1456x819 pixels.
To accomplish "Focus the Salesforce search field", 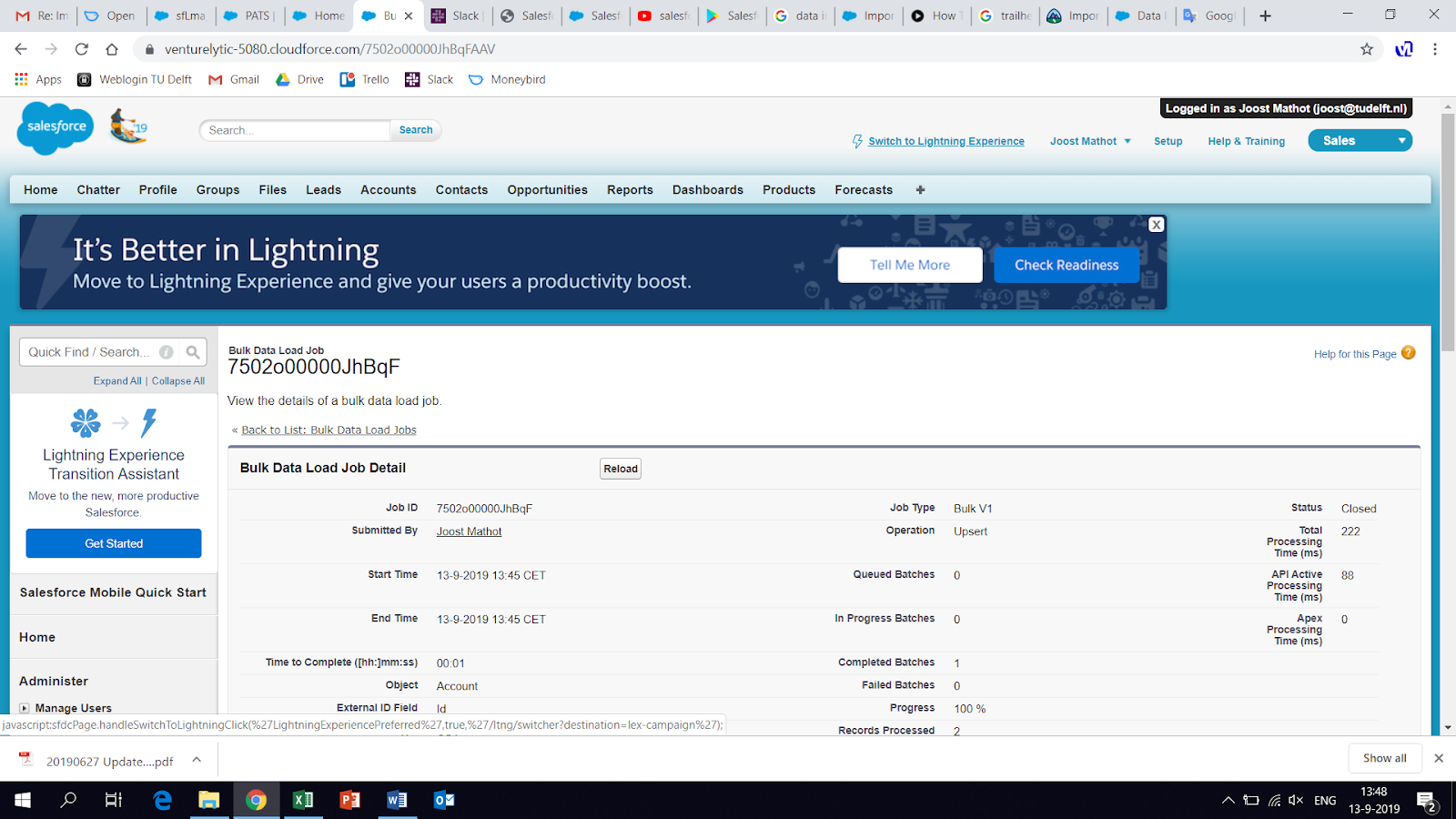I will click(x=296, y=130).
